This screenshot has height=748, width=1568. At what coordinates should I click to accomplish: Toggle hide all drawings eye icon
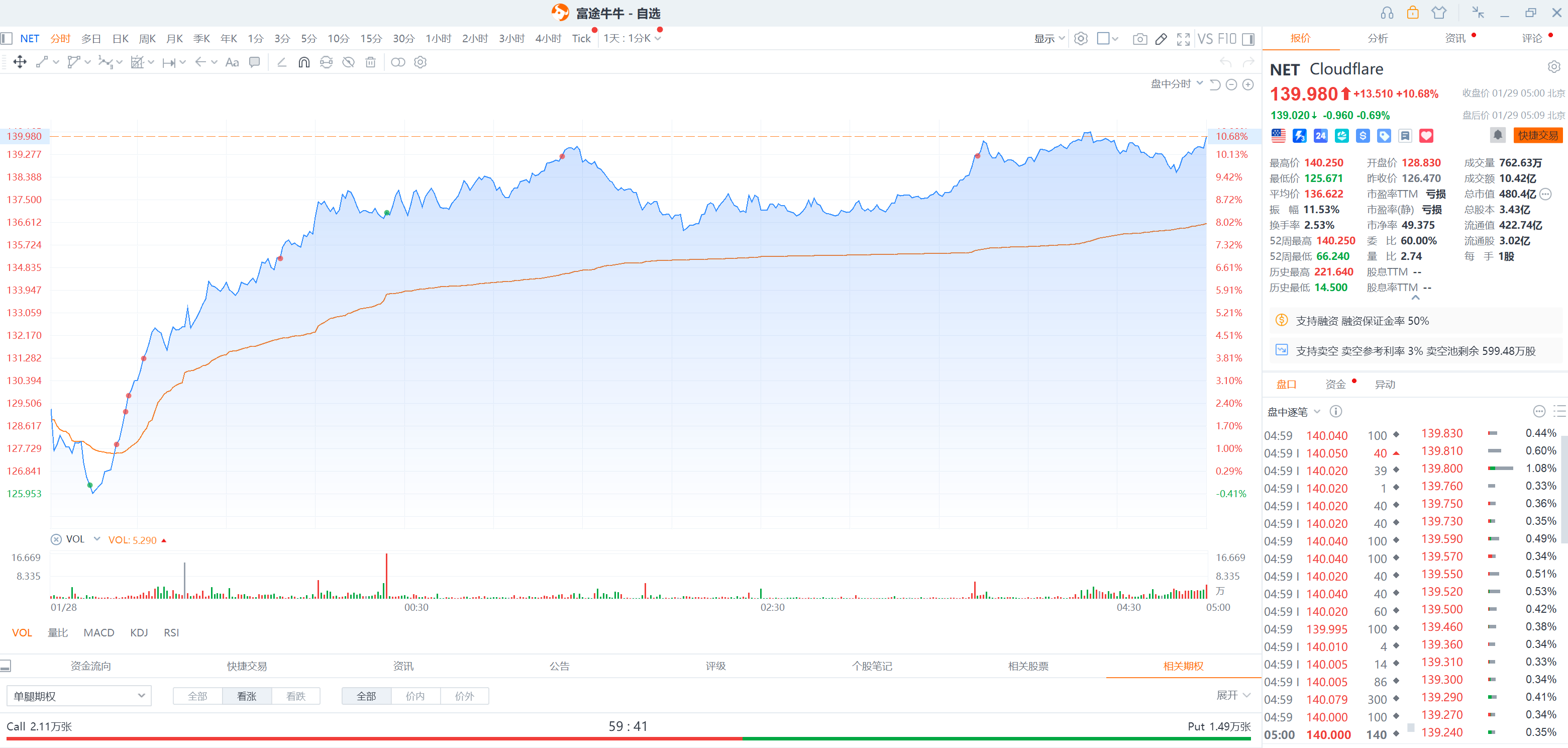pos(348,62)
